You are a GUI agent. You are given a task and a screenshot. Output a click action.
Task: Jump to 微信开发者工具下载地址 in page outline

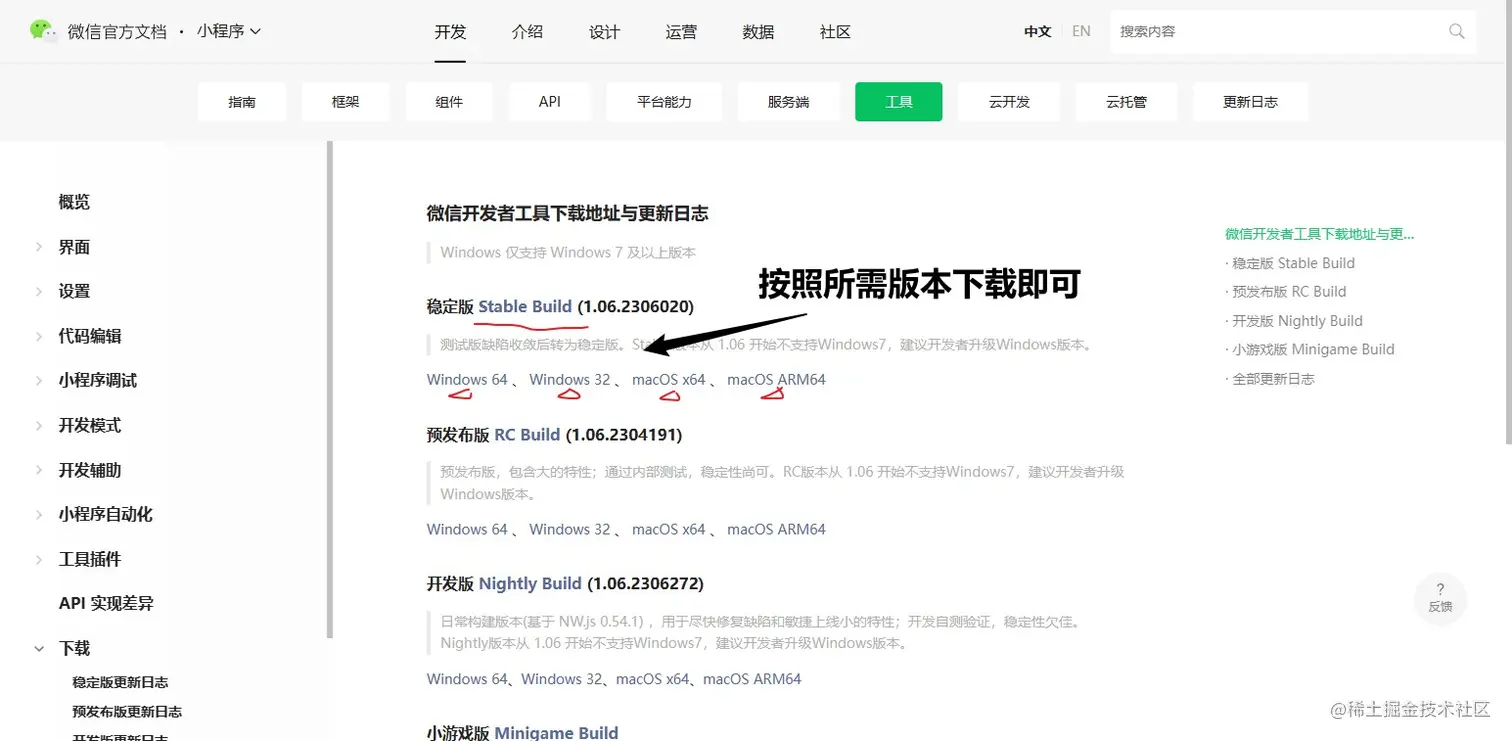point(1320,234)
